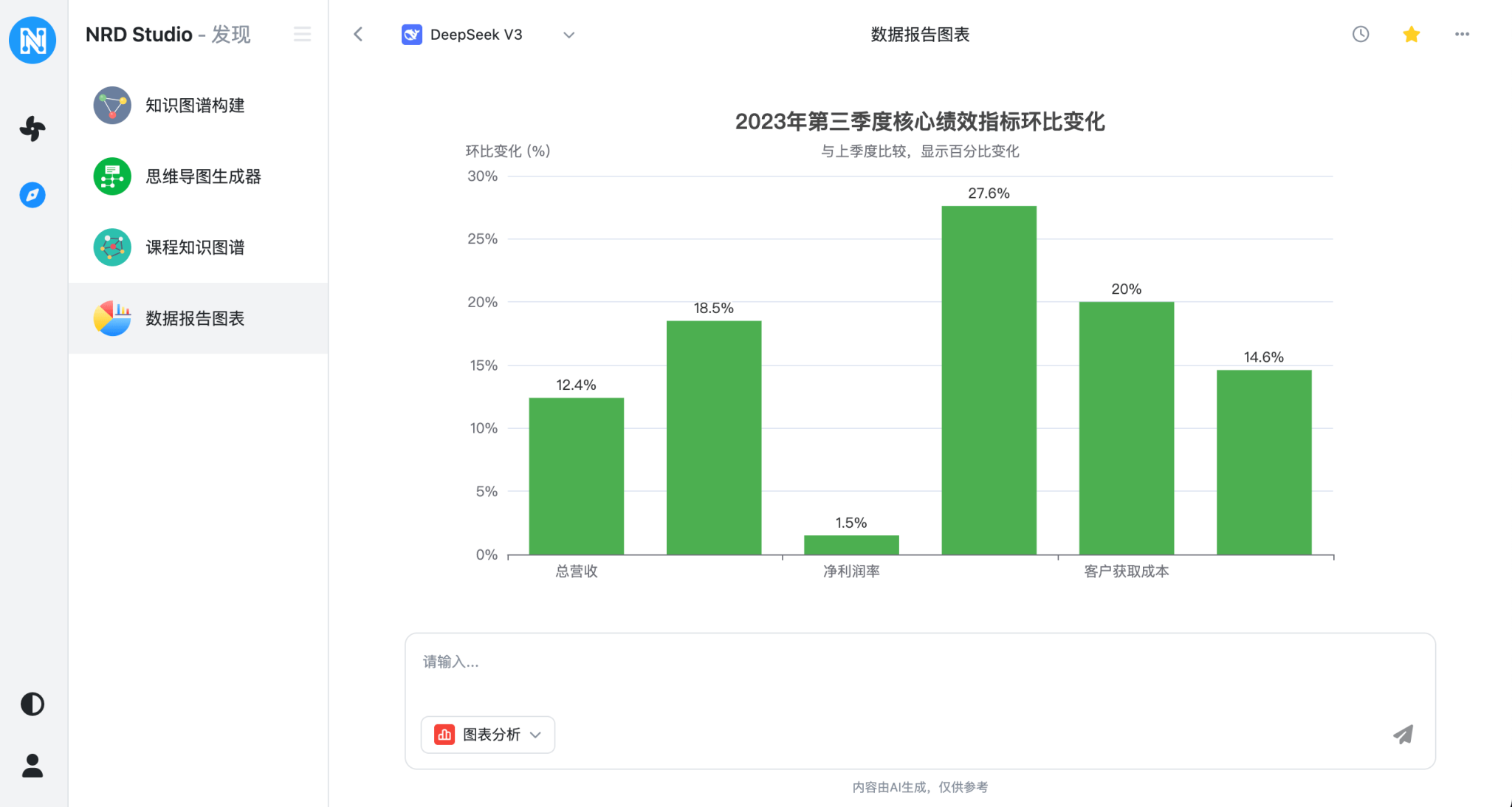Open the three-dot more options menu
Screen dimensions: 1512x807
(x=1462, y=34)
